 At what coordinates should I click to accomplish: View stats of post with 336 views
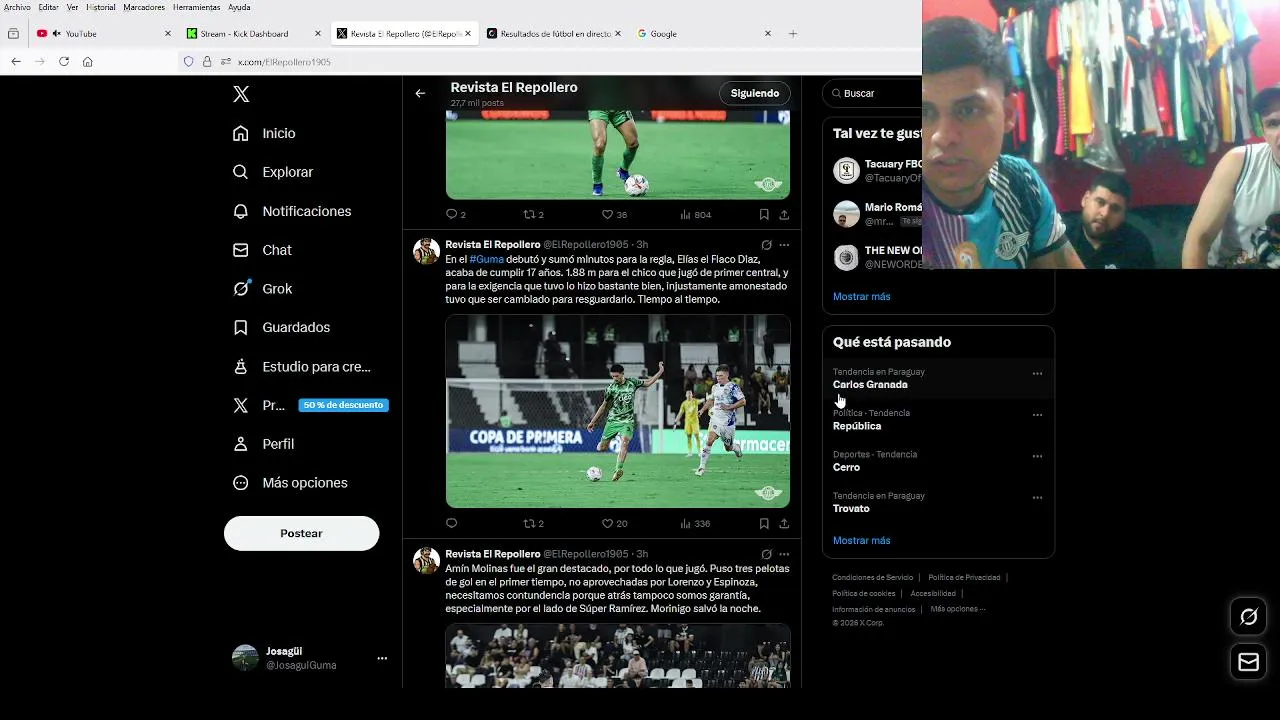[x=695, y=523]
